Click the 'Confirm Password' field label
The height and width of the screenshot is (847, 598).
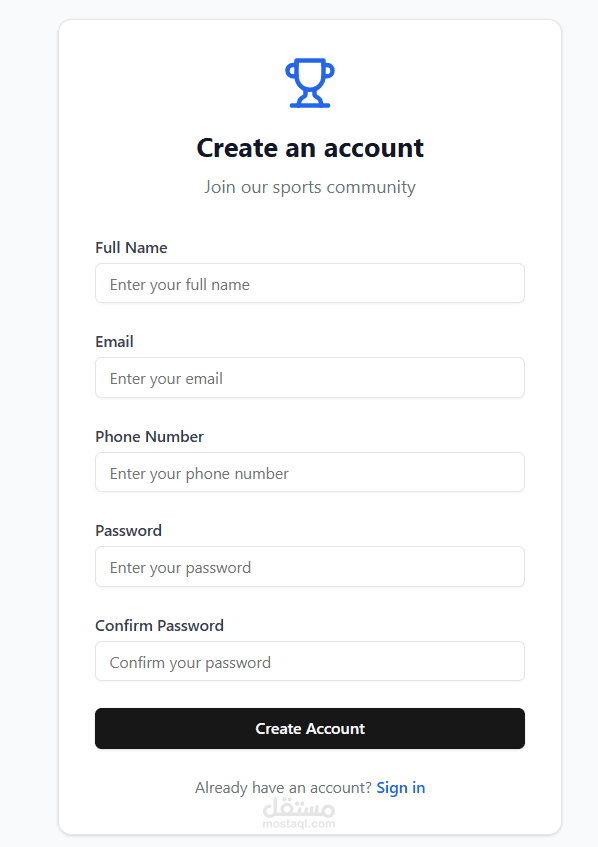coord(159,626)
